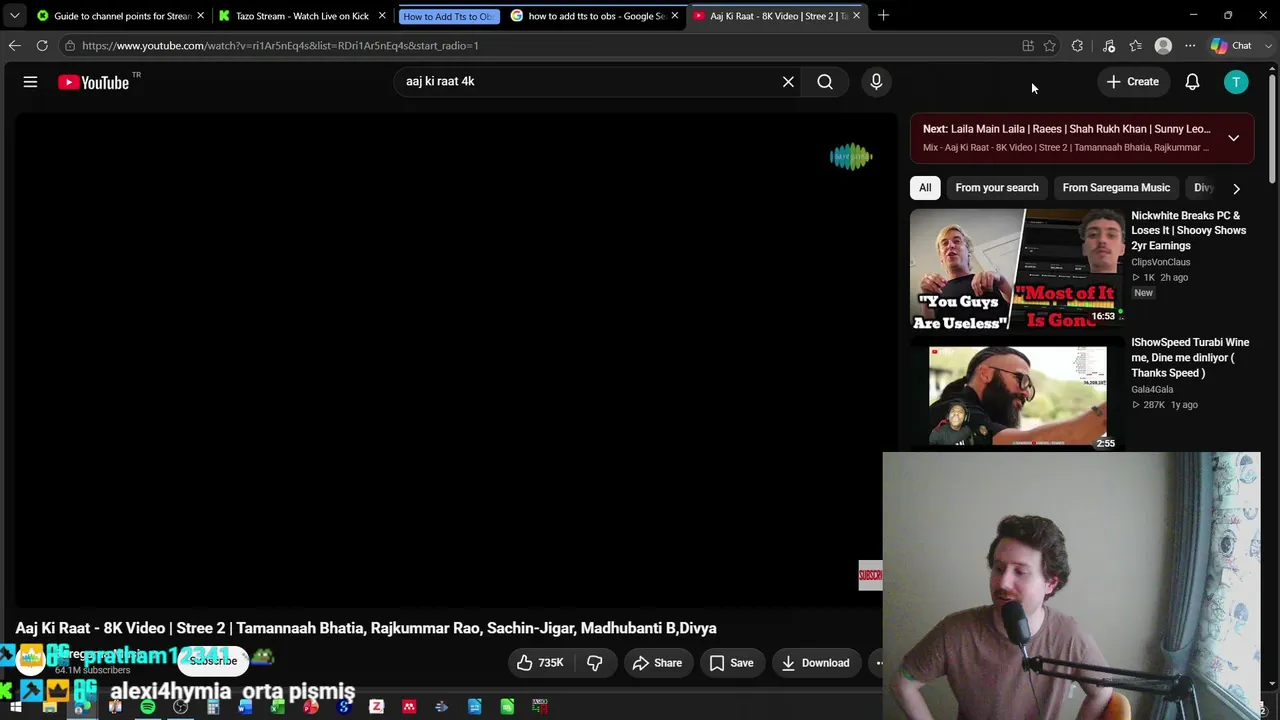Open the favorites list icon
The image size is (1280, 720).
(x=1135, y=46)
